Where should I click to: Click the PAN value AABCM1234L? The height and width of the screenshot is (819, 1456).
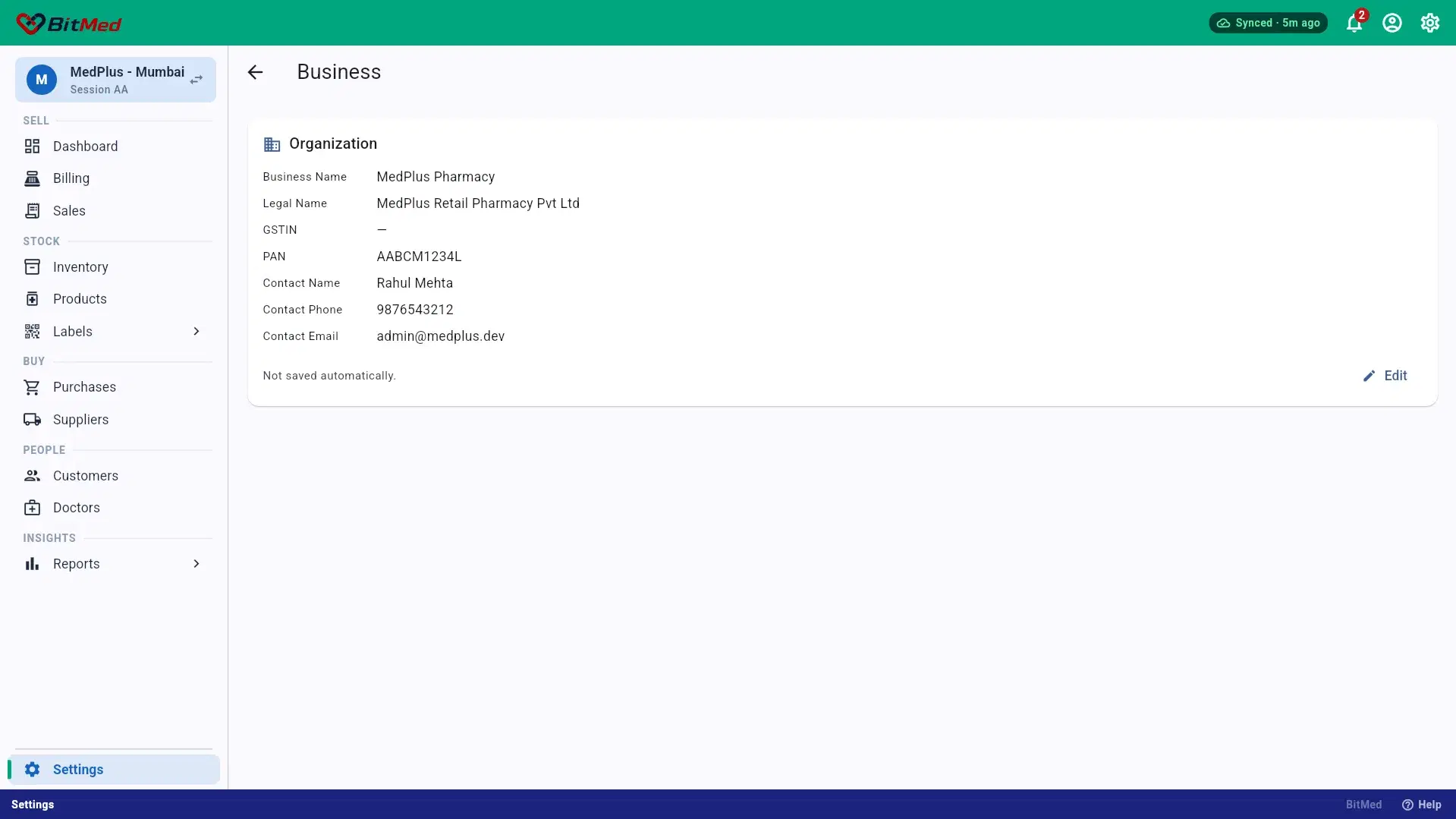pyautogui.click(x=419, y=257)
